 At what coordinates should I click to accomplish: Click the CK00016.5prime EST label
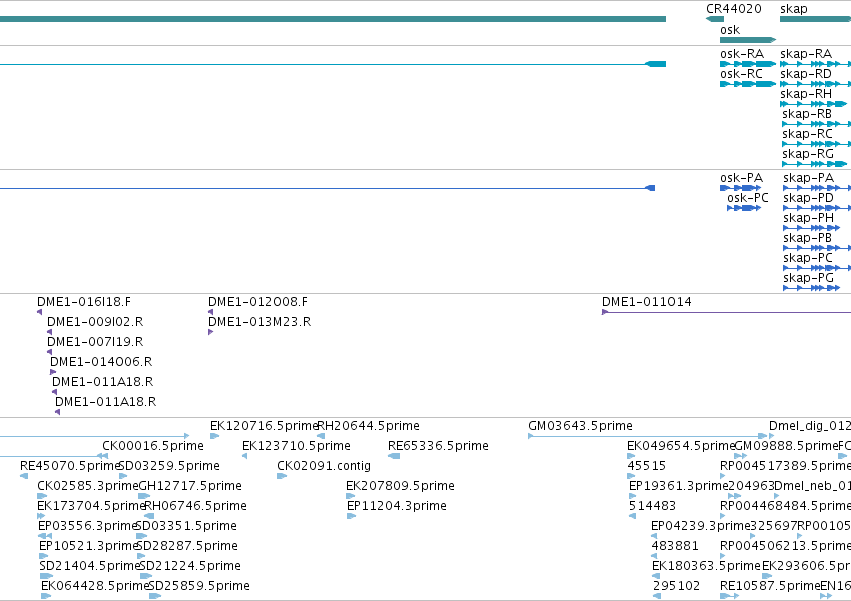(153, 446)
